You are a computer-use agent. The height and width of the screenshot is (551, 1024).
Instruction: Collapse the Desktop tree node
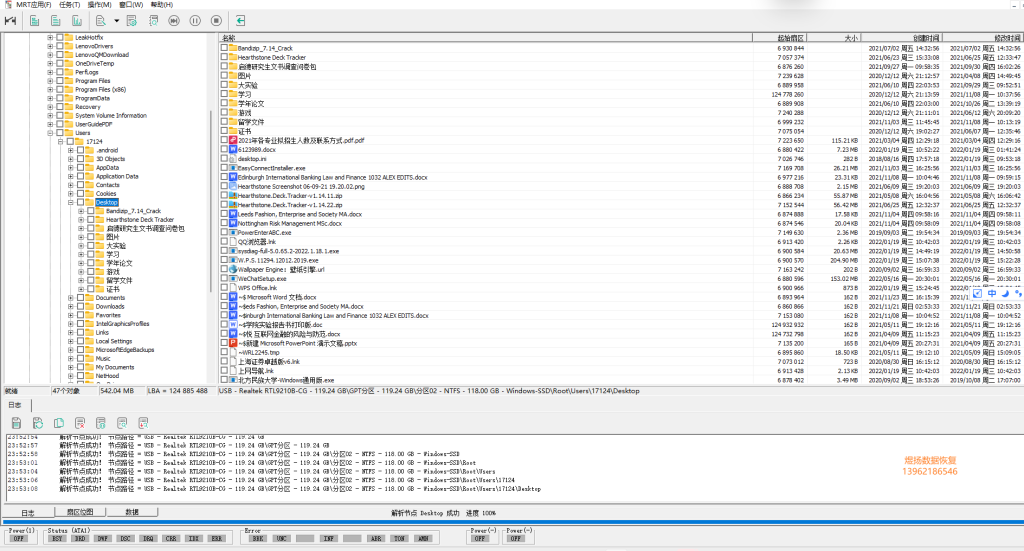(71, 202)
